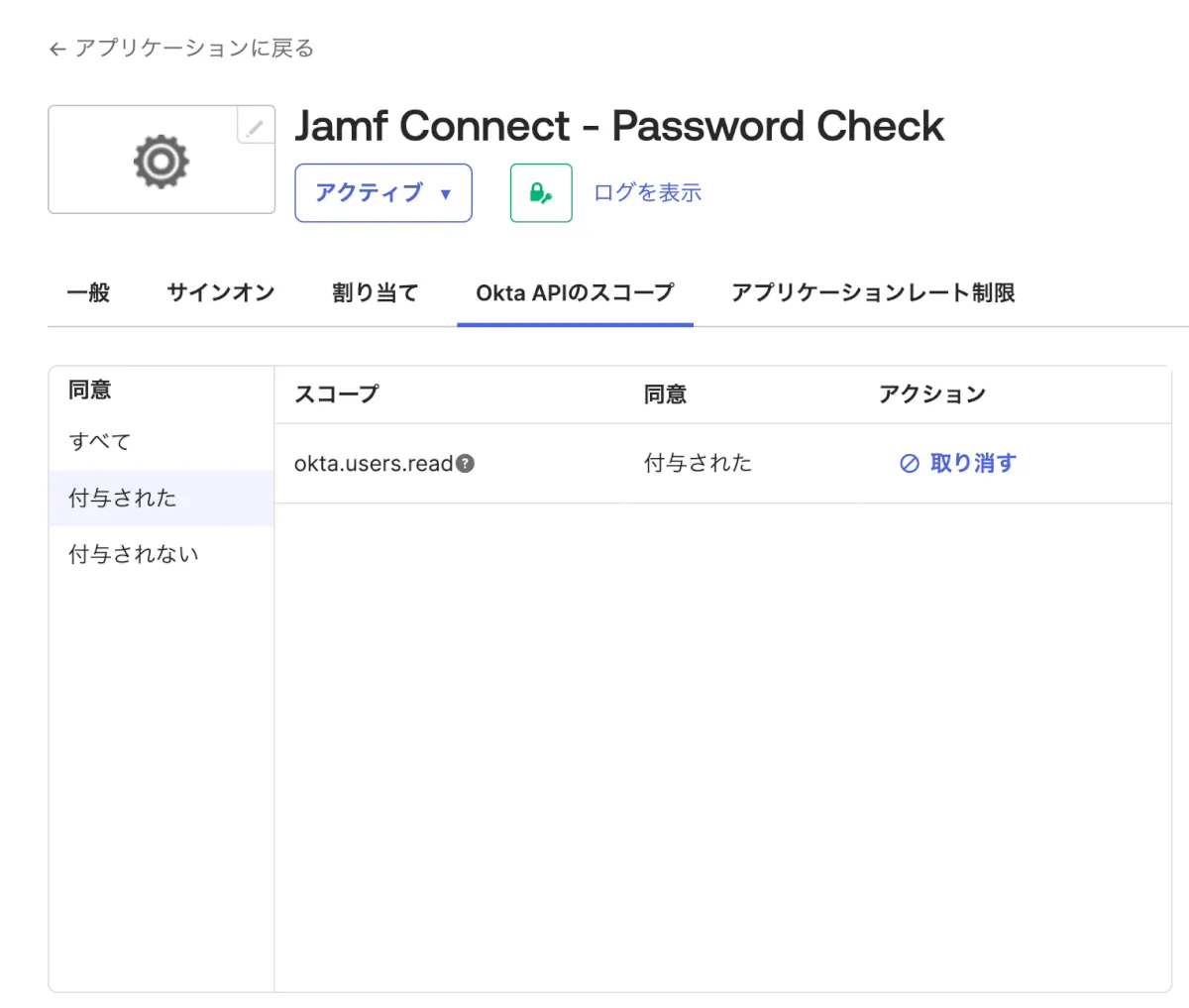Open the ログを表示 link
The width and height of the screenshot is (1189, 1008).
[x=647, y=192]
